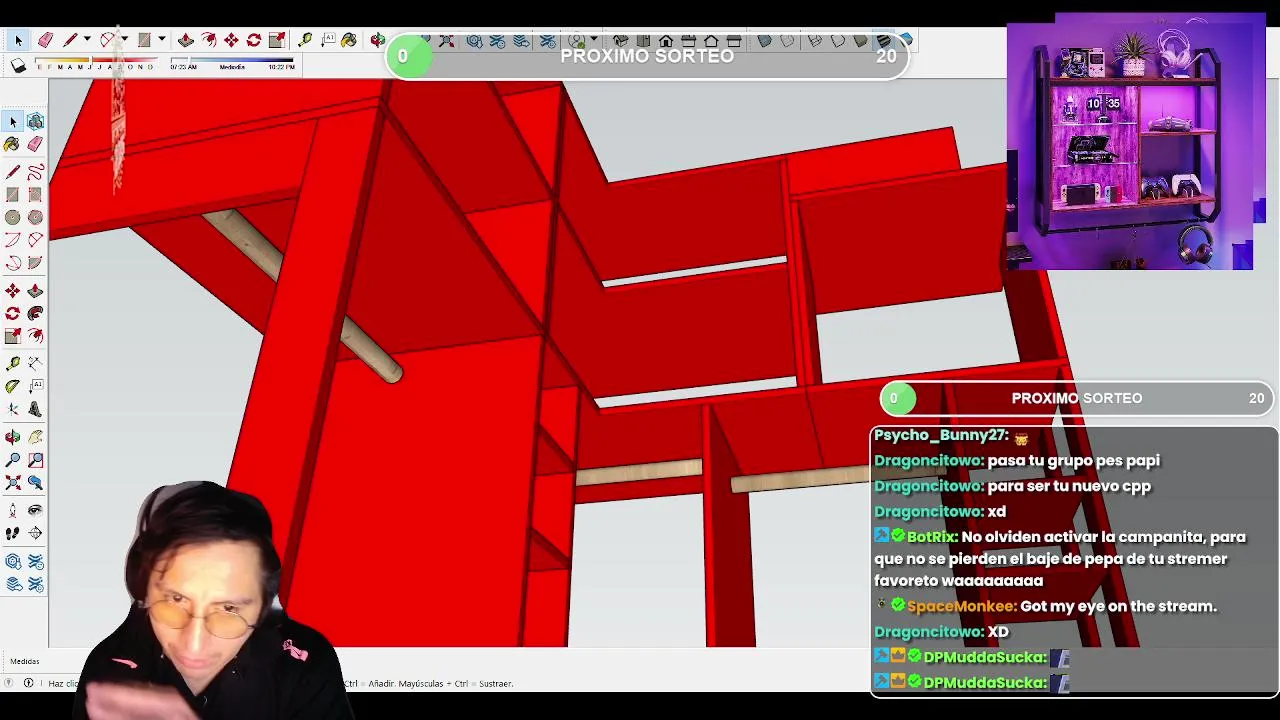This screenshot has height=720, width=1280.
Task: Open the Line tool dropdown arrow
Action: point(87,40)
